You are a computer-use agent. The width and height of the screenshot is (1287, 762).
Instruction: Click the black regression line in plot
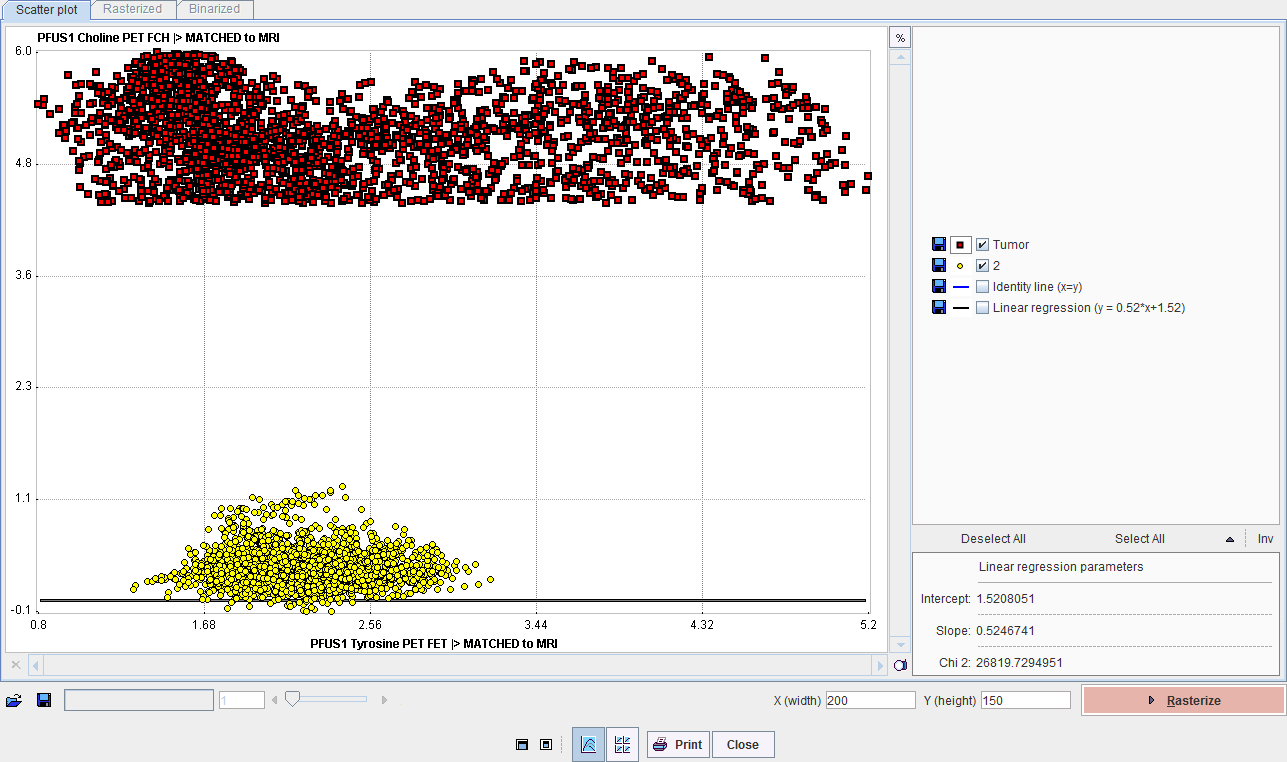[452, 600]
